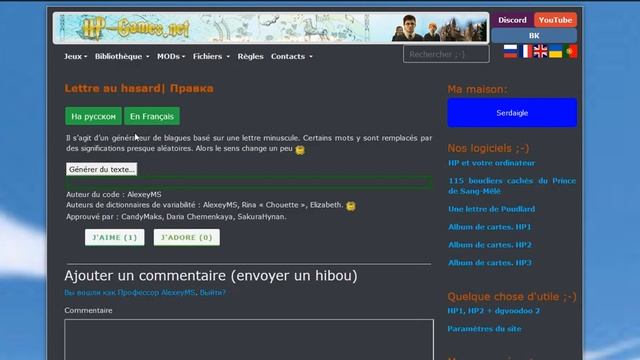This screenshot has height=360, width=640.
Task: Click the 'Ma maison:' heading
Action: pyautogui.click(x=477, y=89)
